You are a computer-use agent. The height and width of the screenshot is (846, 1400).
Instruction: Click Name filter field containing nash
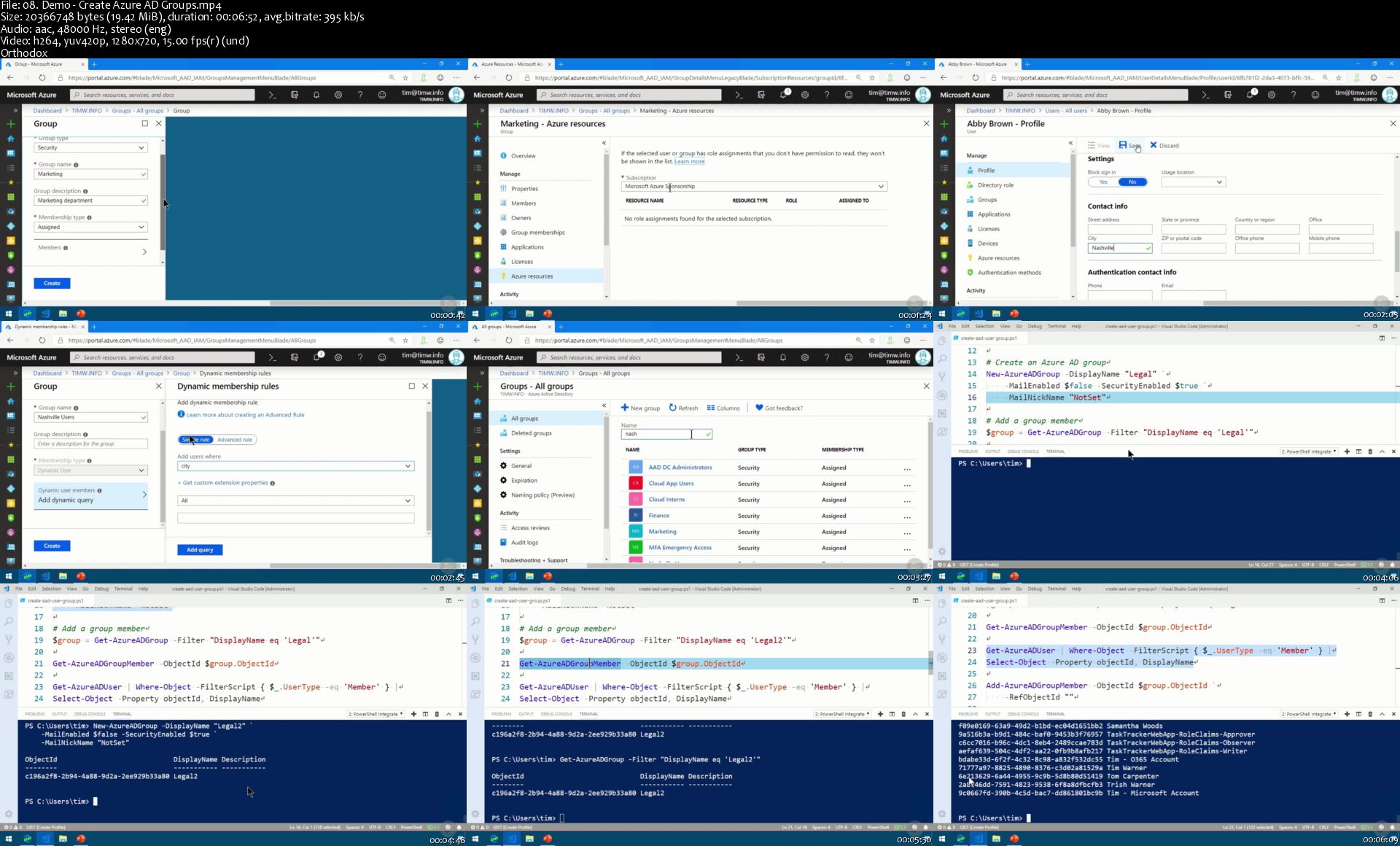pos(666,434)
